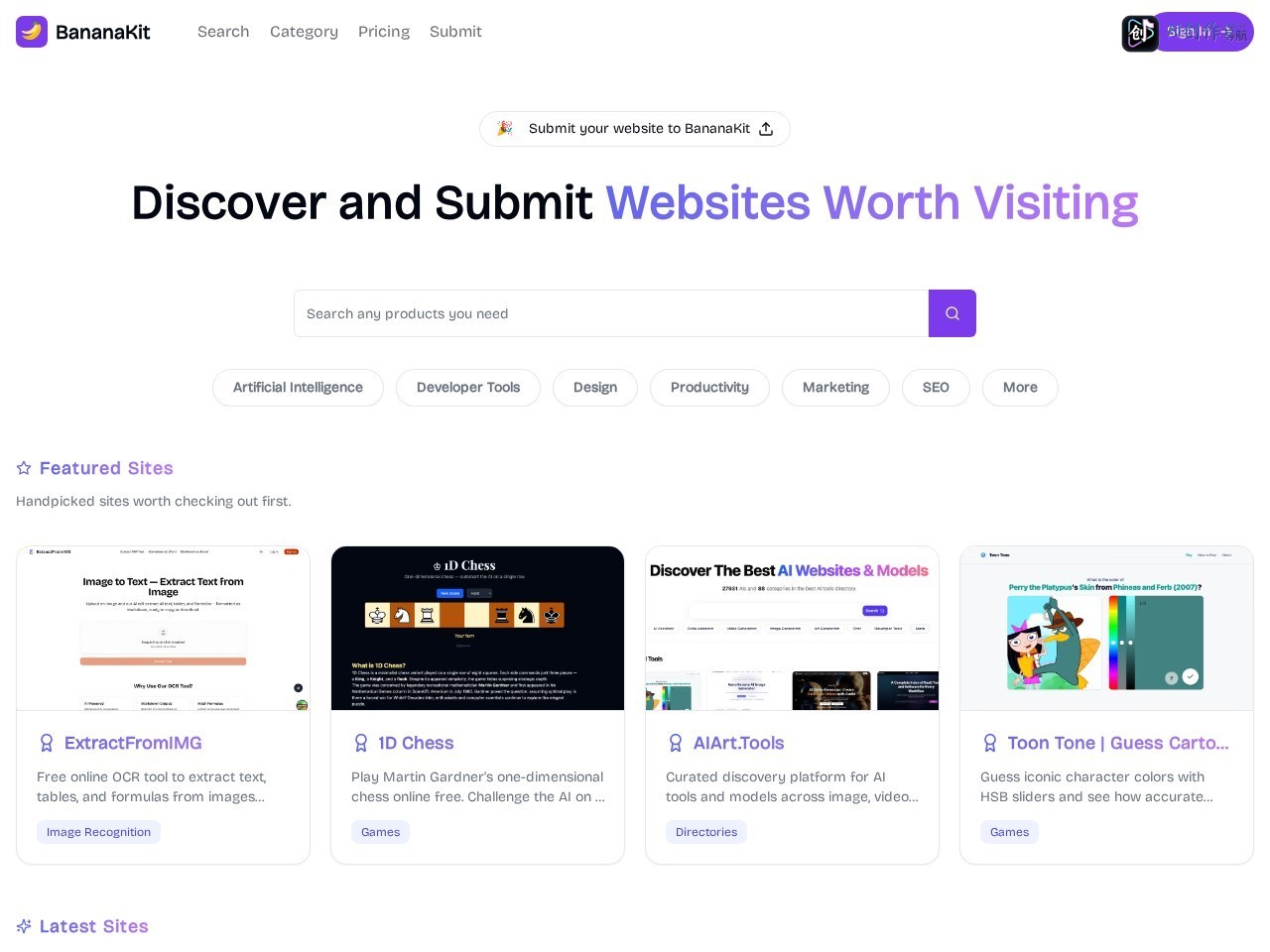Screen dimensions: 1270x952
Task: Open the ExtractFromIMG preview thumbnail
Action: (x=164, y=629)
